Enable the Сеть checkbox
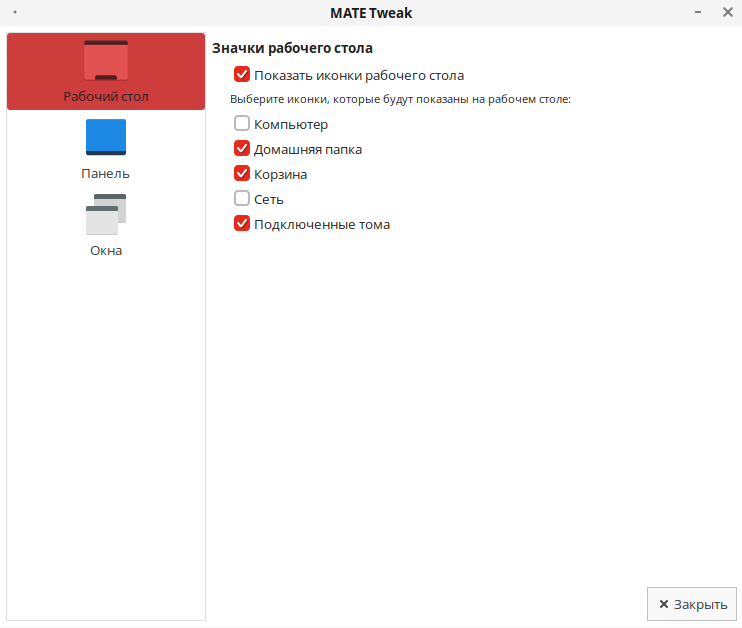The height and width of the screenshot is (628, 742). (x=241, y=199)
